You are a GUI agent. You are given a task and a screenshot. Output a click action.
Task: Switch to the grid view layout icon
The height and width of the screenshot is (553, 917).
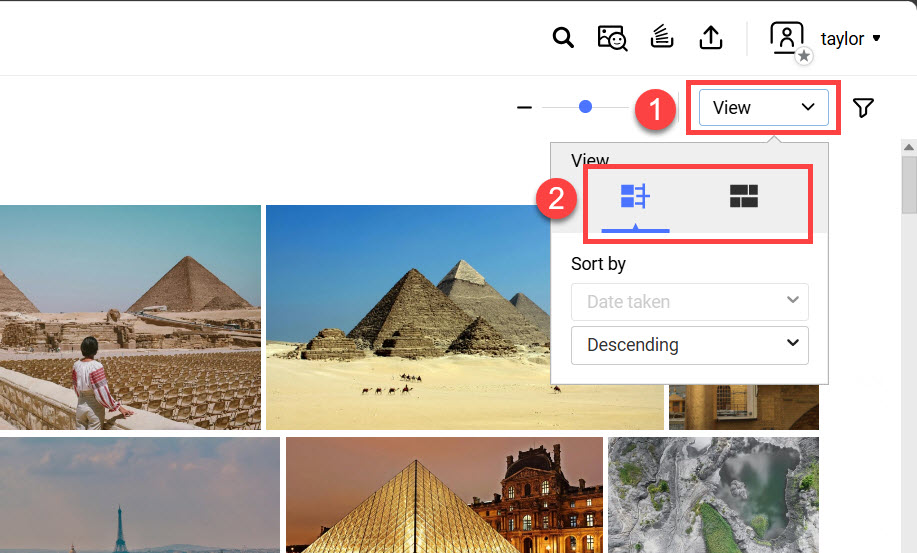coord(744,196)
